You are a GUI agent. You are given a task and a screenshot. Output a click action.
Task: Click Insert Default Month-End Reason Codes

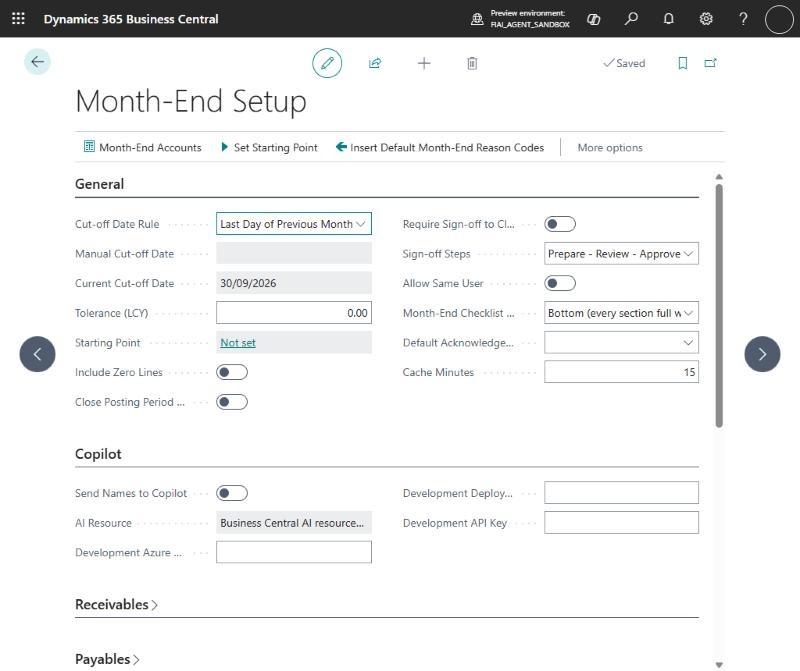coord(440,147)
